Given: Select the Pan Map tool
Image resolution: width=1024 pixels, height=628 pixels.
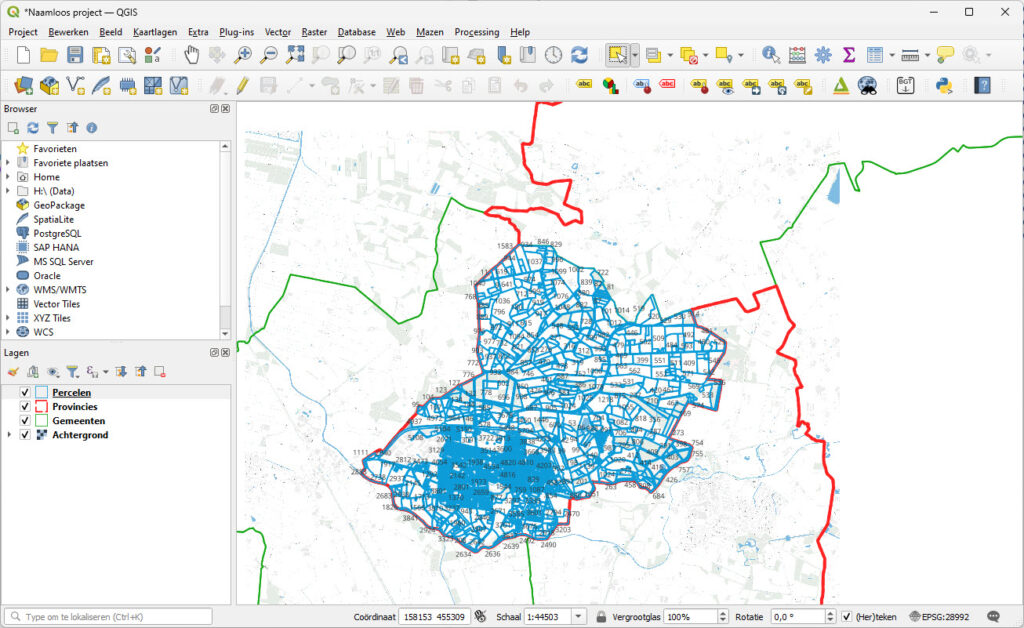Looking at the screenshot, I should click(192, 55).
